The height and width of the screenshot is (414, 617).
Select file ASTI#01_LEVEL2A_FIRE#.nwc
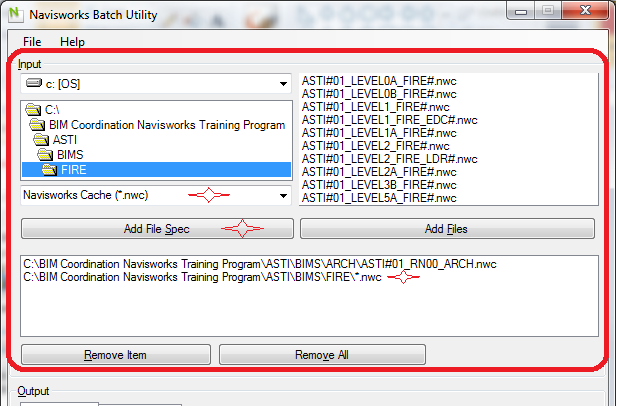pyautogui.click(x=379, y=172)
